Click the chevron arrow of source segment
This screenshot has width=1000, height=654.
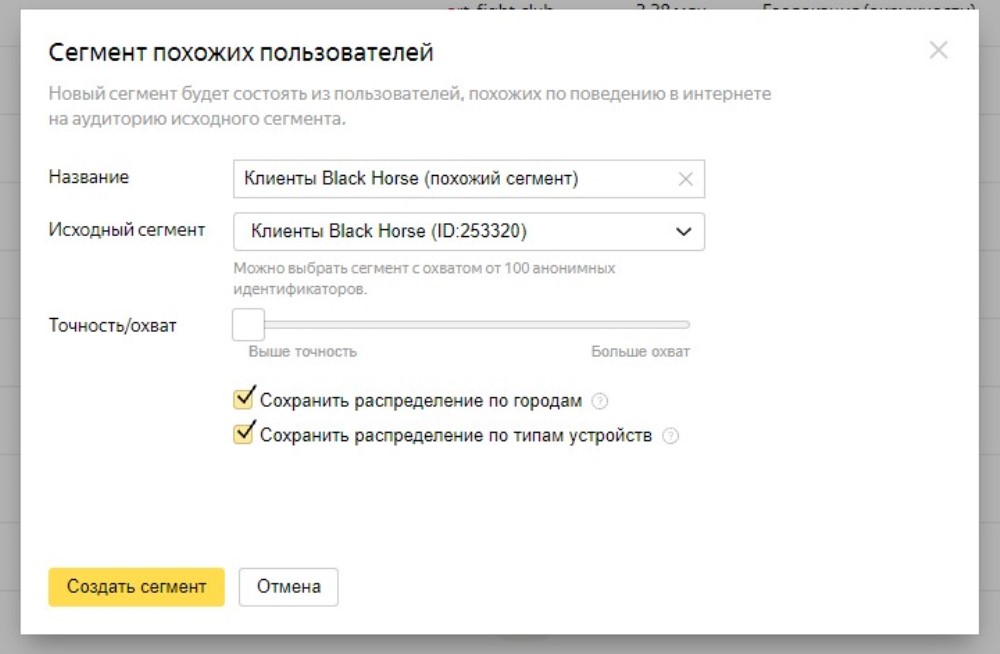684,232
